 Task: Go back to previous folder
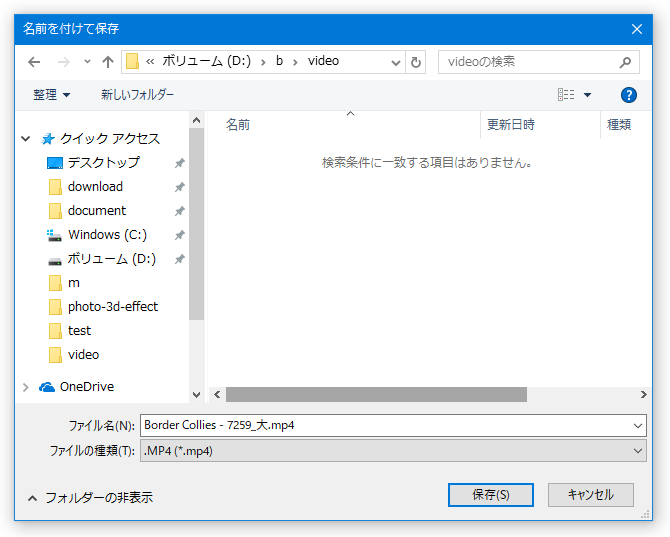point(34,62)
